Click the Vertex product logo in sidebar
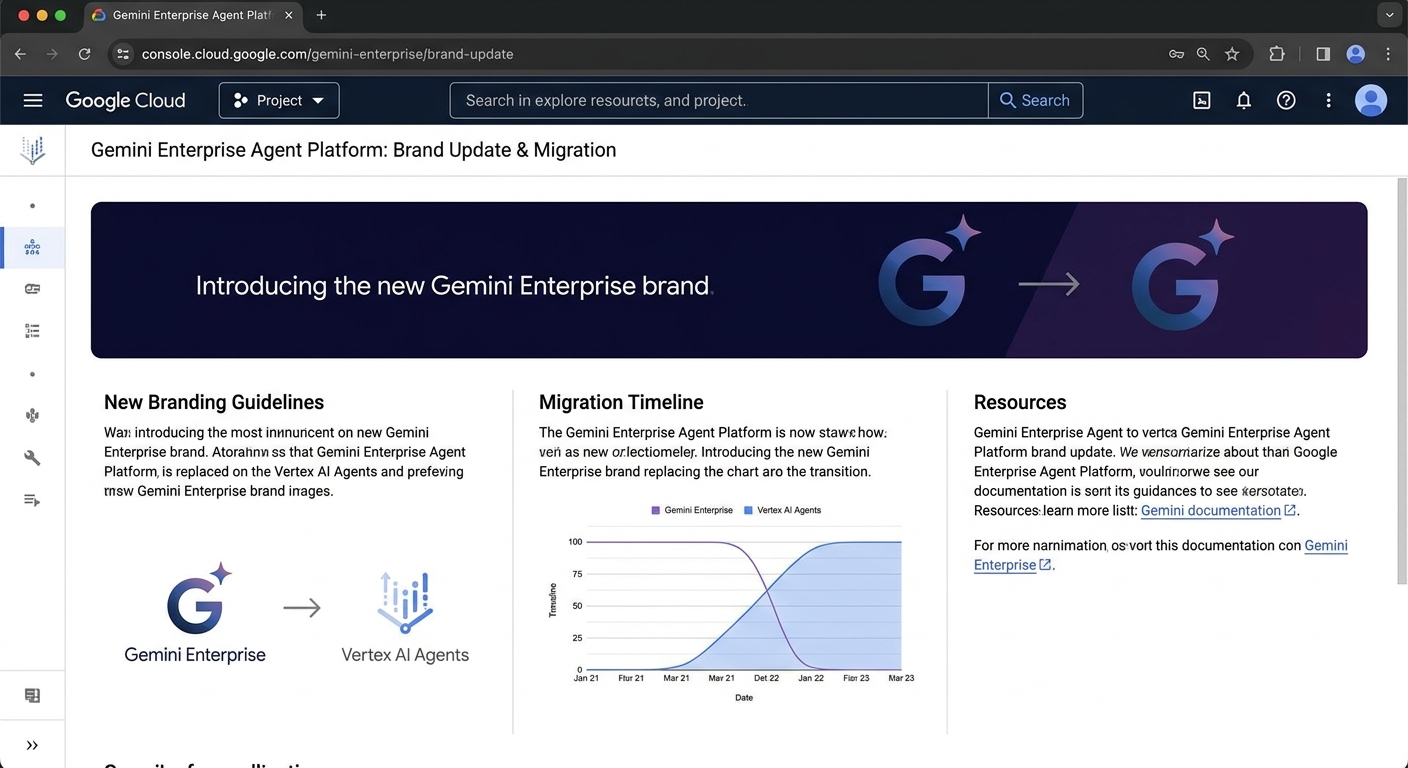 (32, 151)
